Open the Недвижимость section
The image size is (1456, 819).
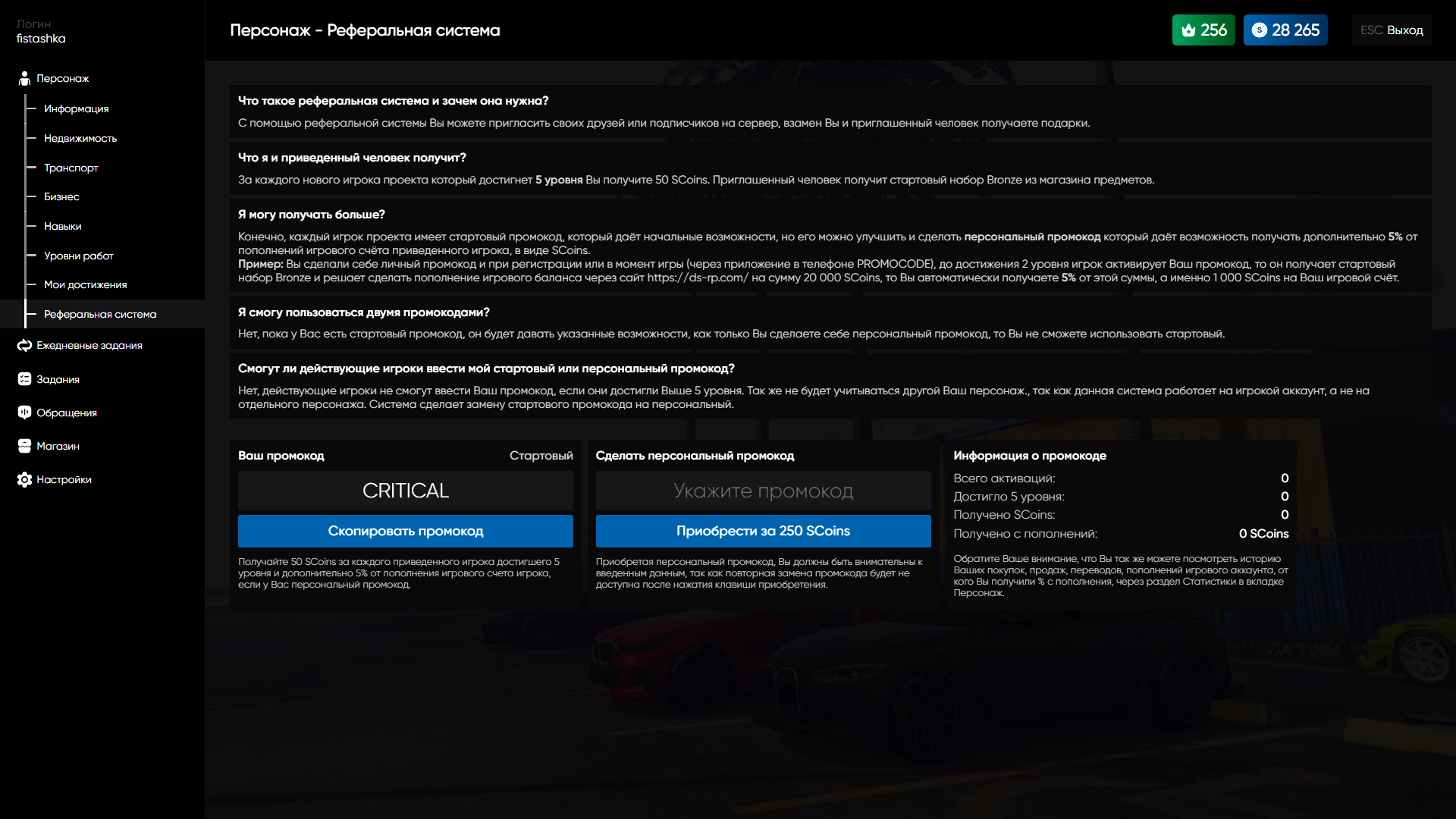80,138
